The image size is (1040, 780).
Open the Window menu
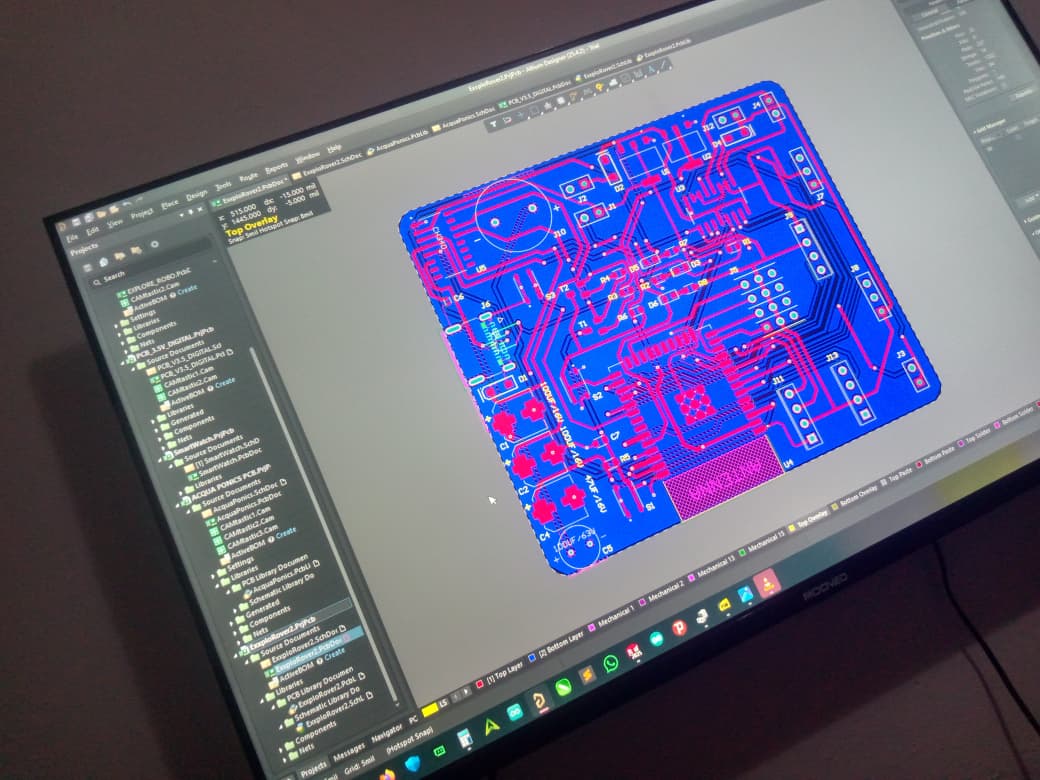(x=306, y=158)
